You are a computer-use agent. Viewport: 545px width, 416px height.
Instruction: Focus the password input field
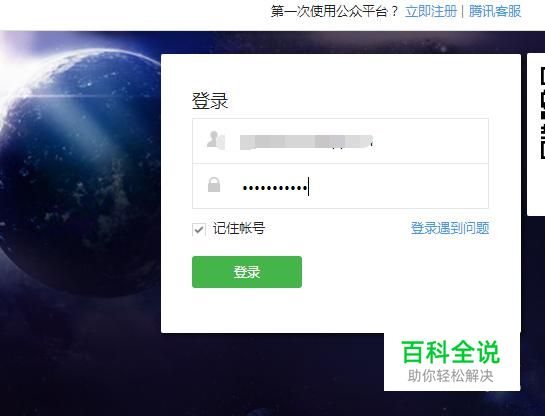(x=340, y=186)
